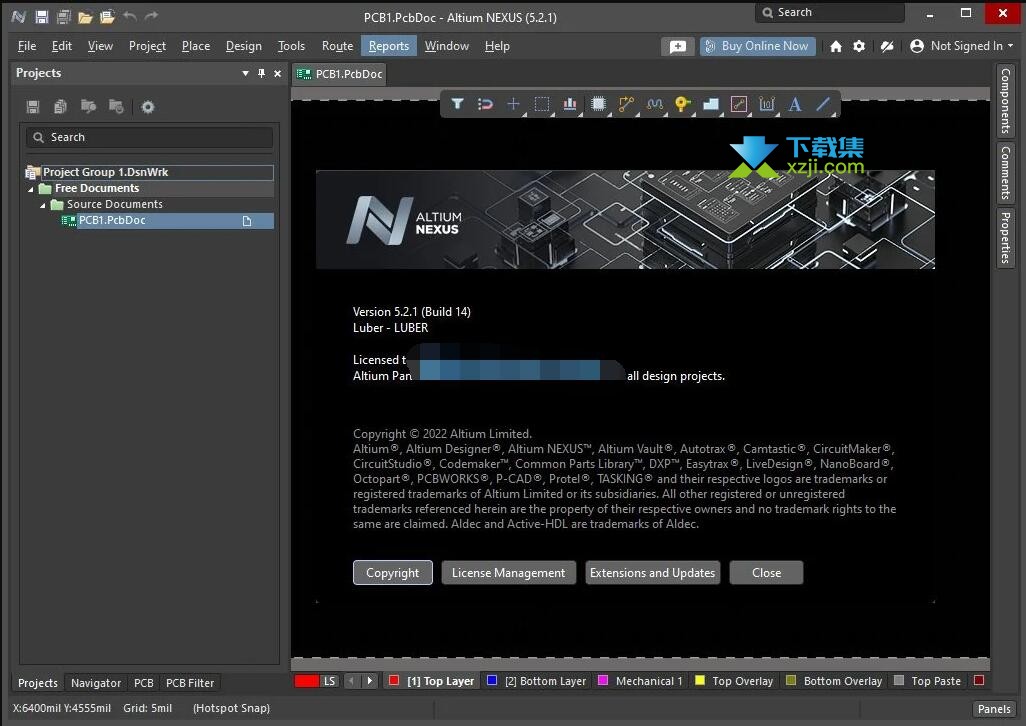Screen dimensions: 1026x726
Task: Select the Keepout pink-framed tool
Action: [739, 104]
